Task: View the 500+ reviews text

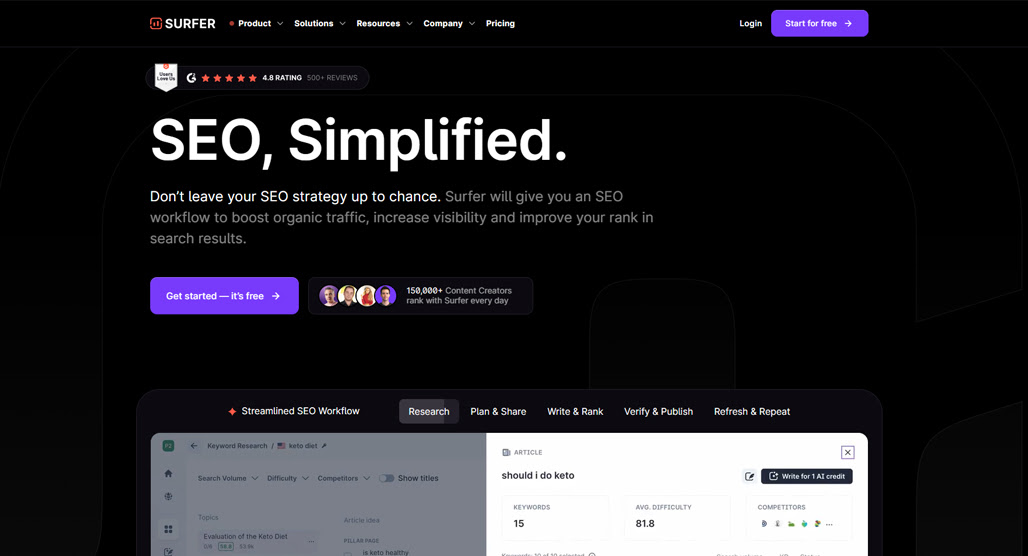Action: (332, 78)
